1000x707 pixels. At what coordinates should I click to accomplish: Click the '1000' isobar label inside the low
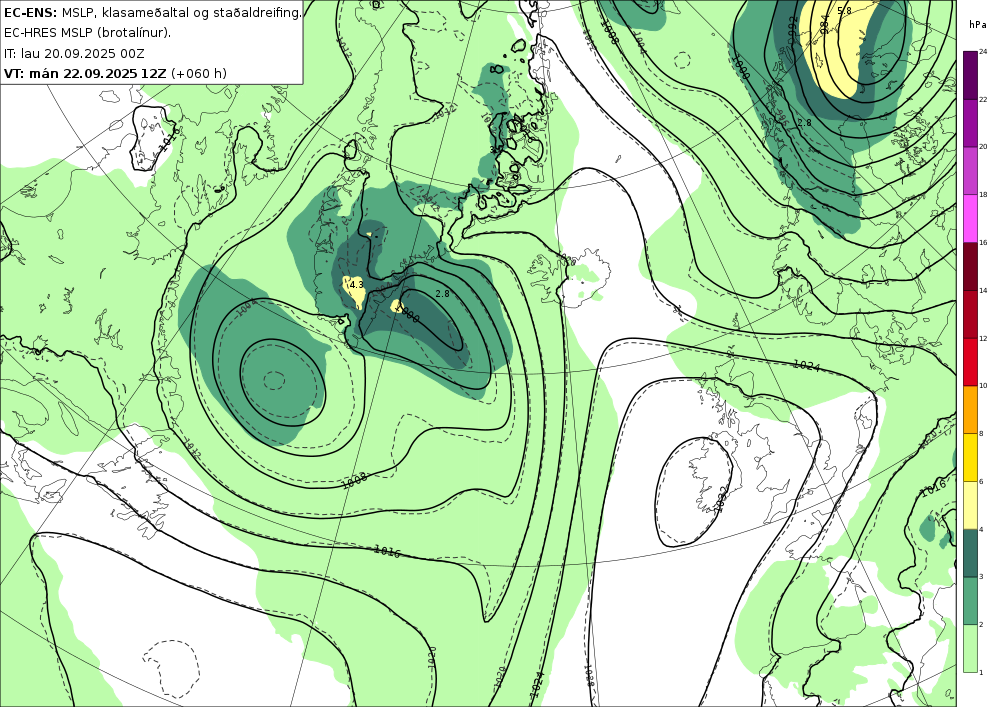click(408, 314)
